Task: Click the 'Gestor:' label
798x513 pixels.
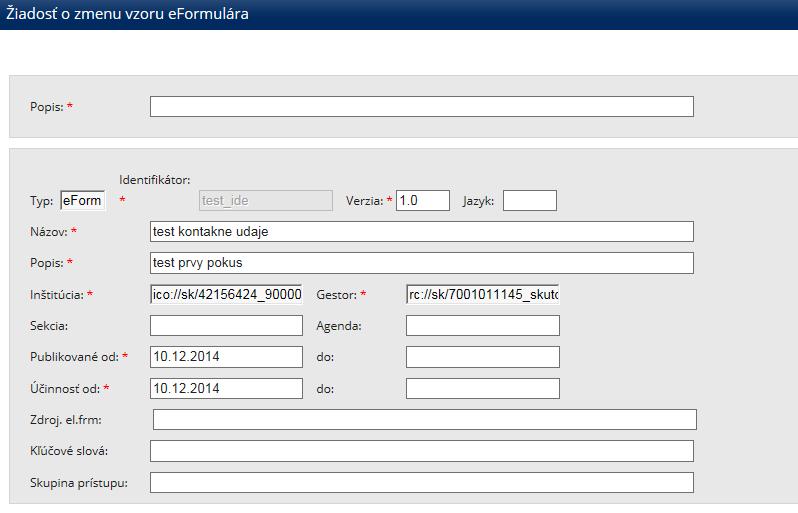Action: click(x=336, y=295)
